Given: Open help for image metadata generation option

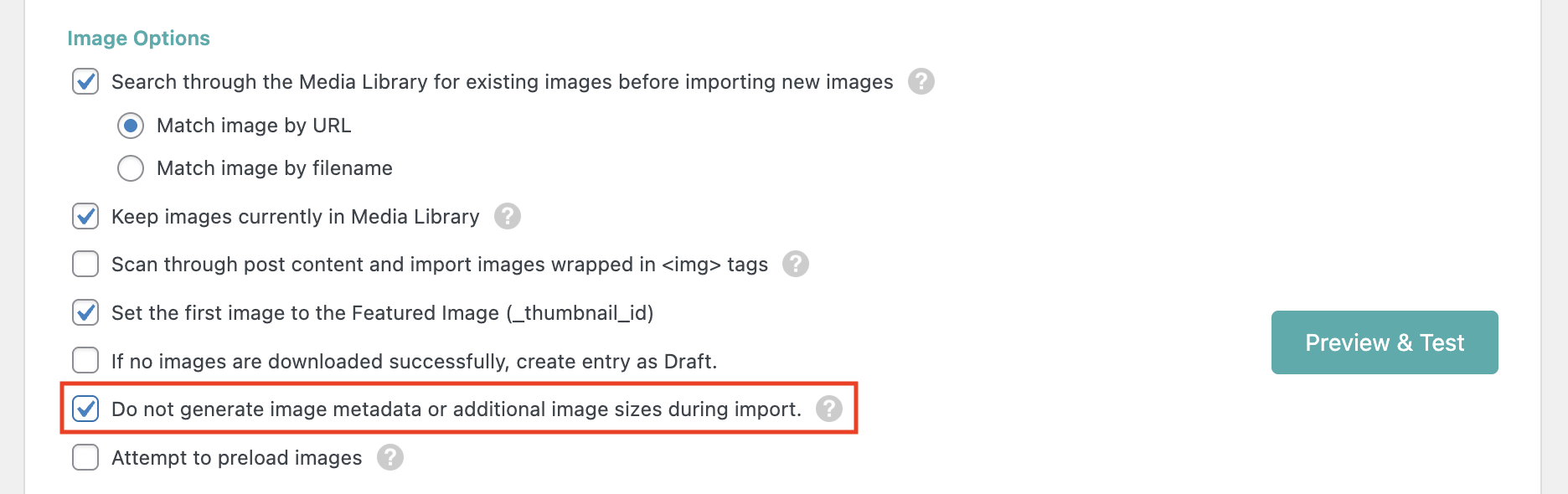Looking at the screenshot, I should point(828,409).
